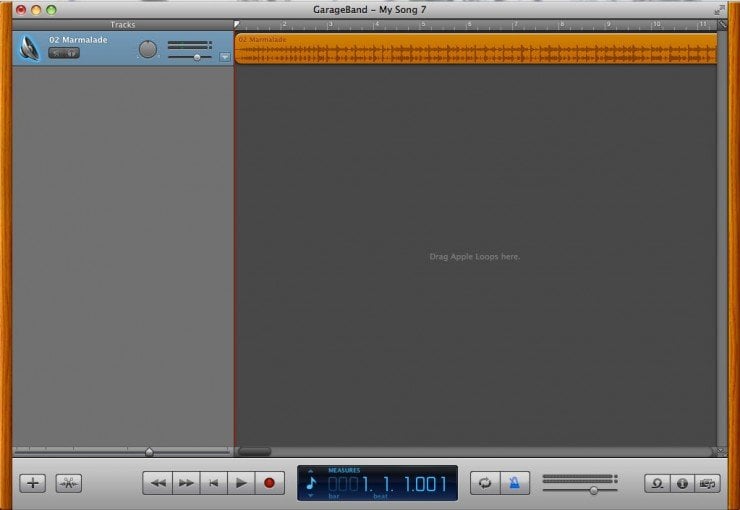Click the yellow minimize window button
The height and width of the screenshot is (510, 740).
(36, 10)
